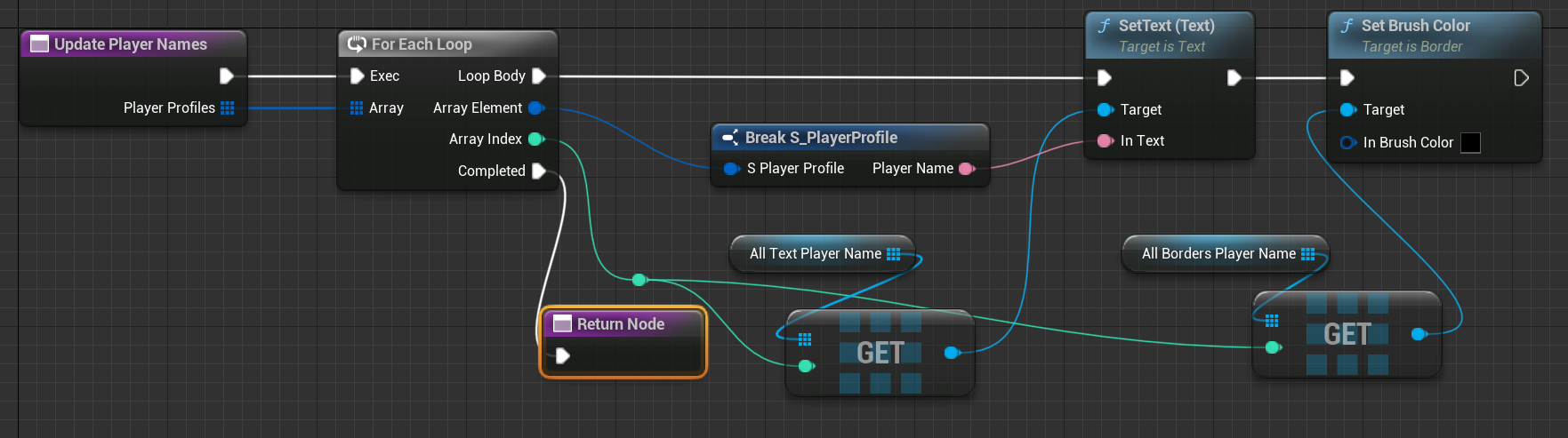1568x438 pixels.
Task: Click the SetText exec output pin
Action: (x=1234, y=78)
